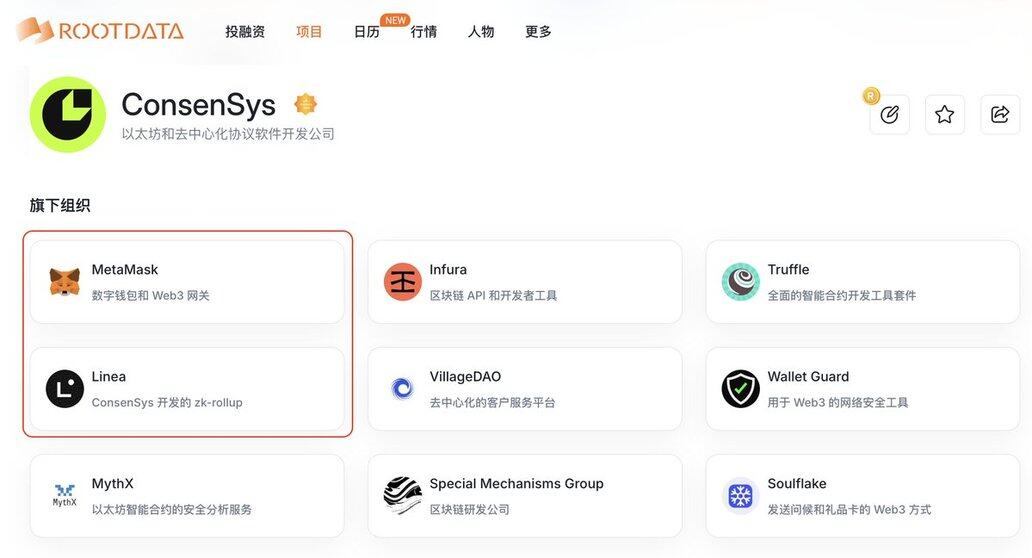
Task: Open the Special Mechanisms Group link
Action: 517,484
